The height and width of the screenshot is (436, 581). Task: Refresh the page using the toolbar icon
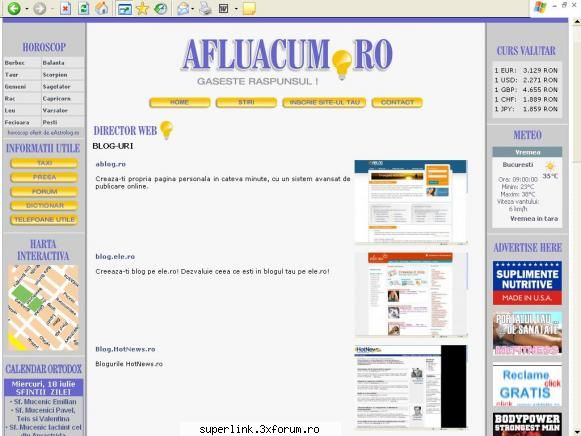[84, 8]
